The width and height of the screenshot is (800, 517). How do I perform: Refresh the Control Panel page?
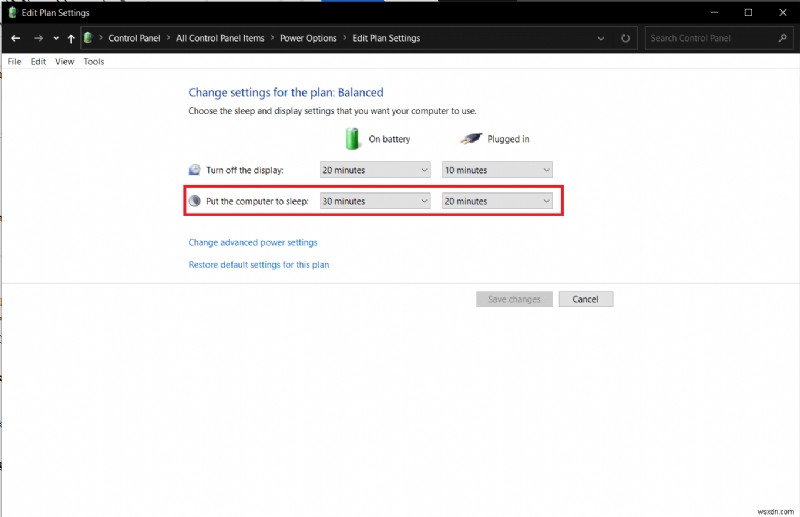tap(625, 38)
